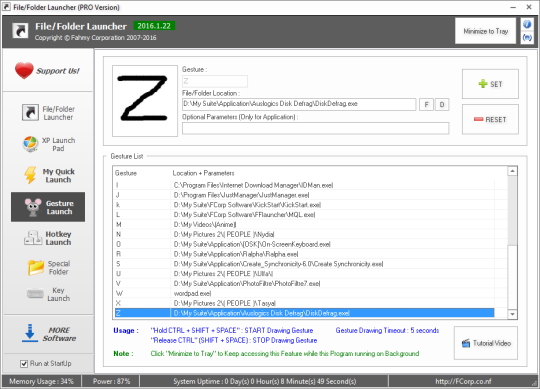540x389 pixels.
Task: Click the Minimize to Tray button
Action: tap(486, 31)
